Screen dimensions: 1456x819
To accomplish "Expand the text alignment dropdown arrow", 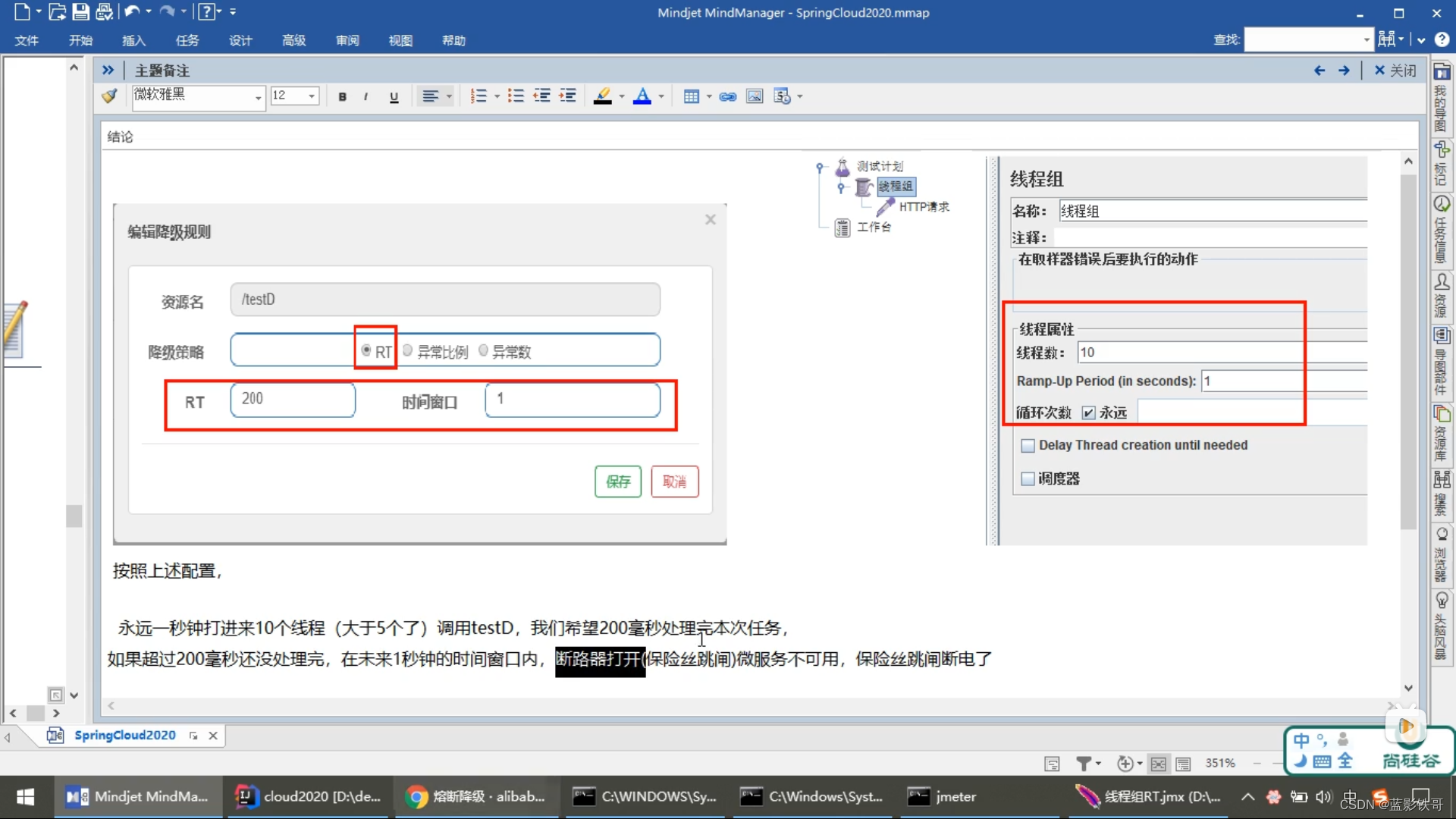I will click(449, 96).
